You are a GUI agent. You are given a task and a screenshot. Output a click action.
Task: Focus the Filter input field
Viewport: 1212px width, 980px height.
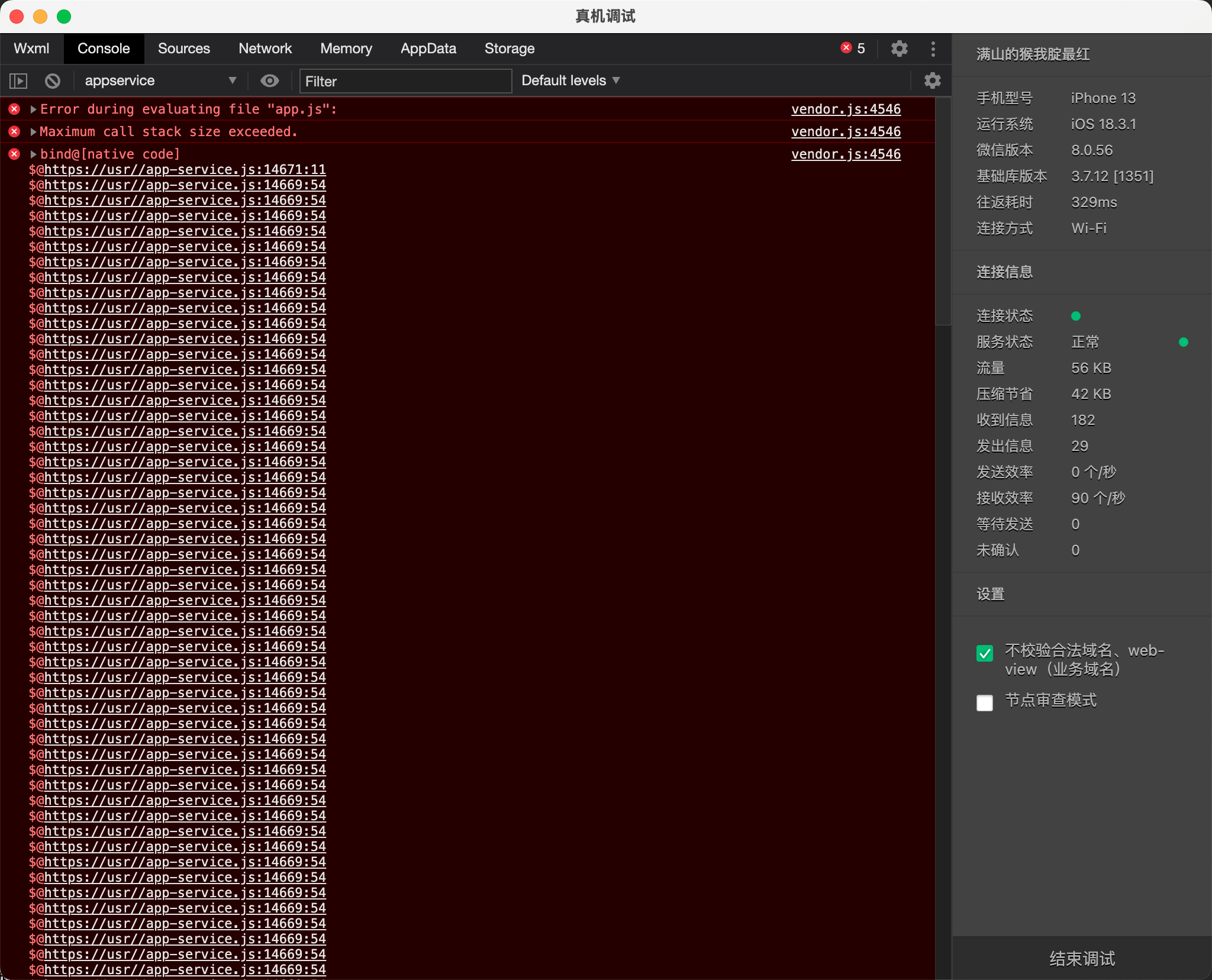(405, 81)
